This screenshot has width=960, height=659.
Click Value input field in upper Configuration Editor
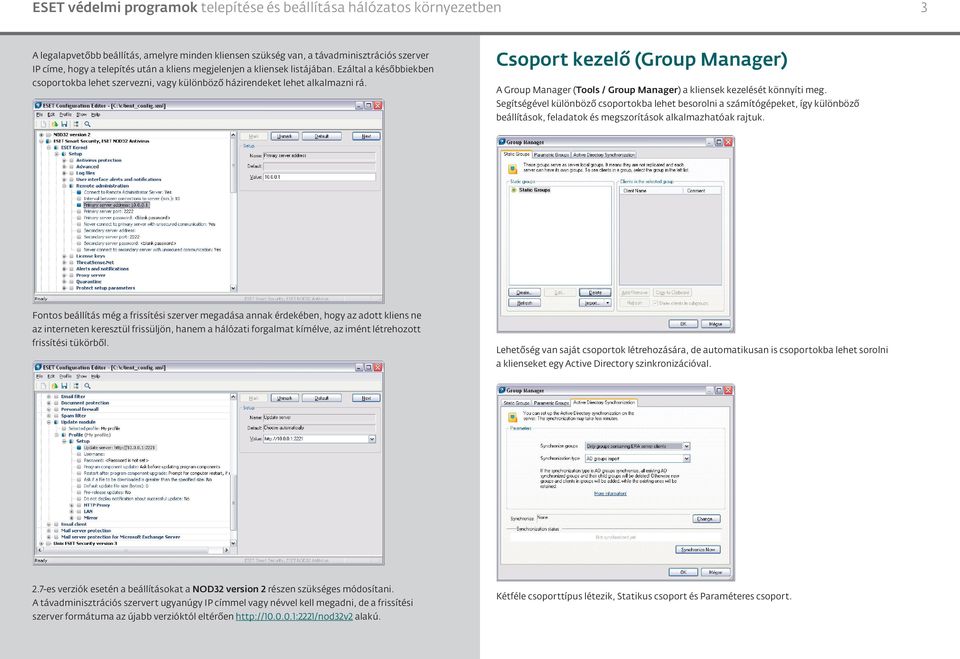[319, 177]
